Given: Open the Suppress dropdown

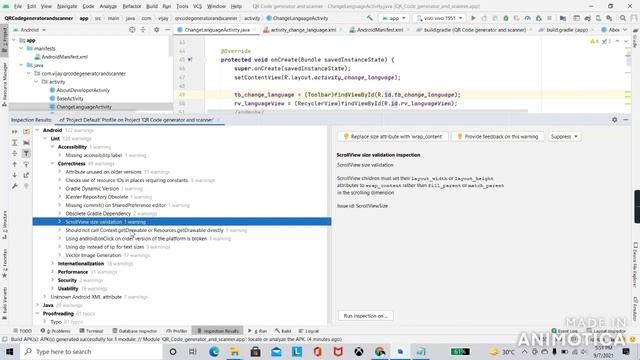Looking at the screenshot, I should click(x=564, y=136).
